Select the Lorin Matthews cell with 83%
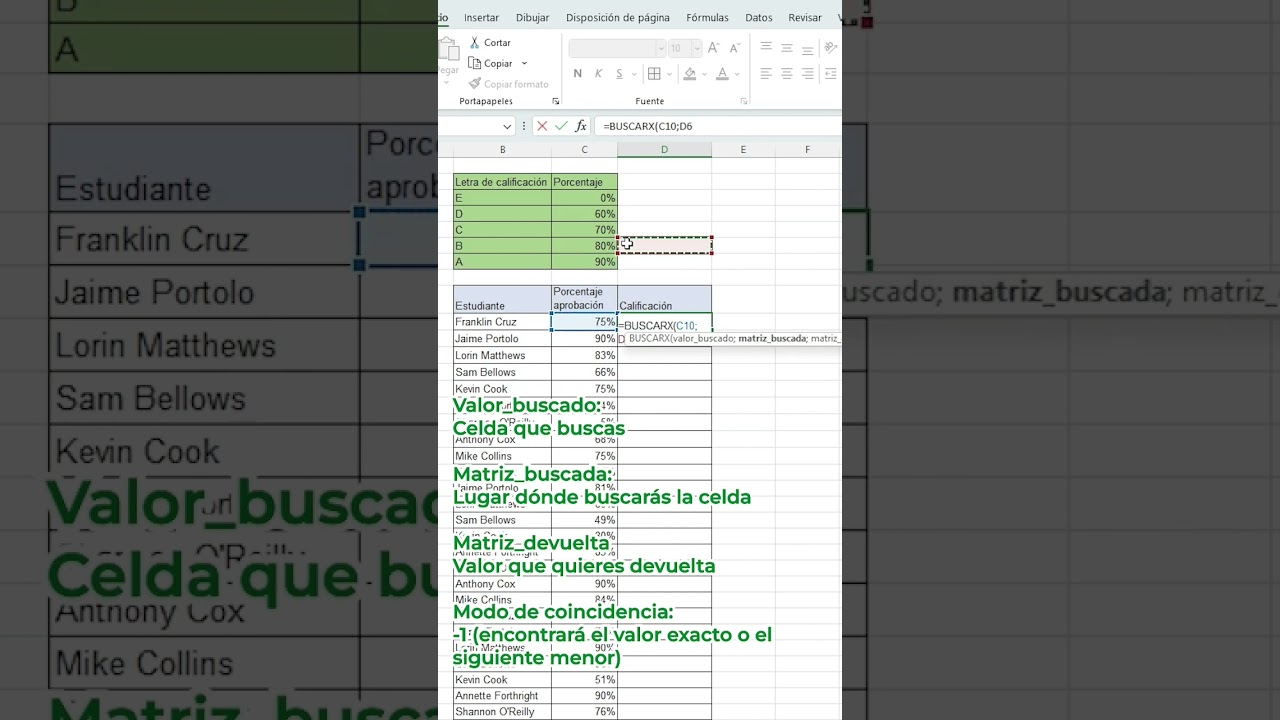 tap(502, 356)
